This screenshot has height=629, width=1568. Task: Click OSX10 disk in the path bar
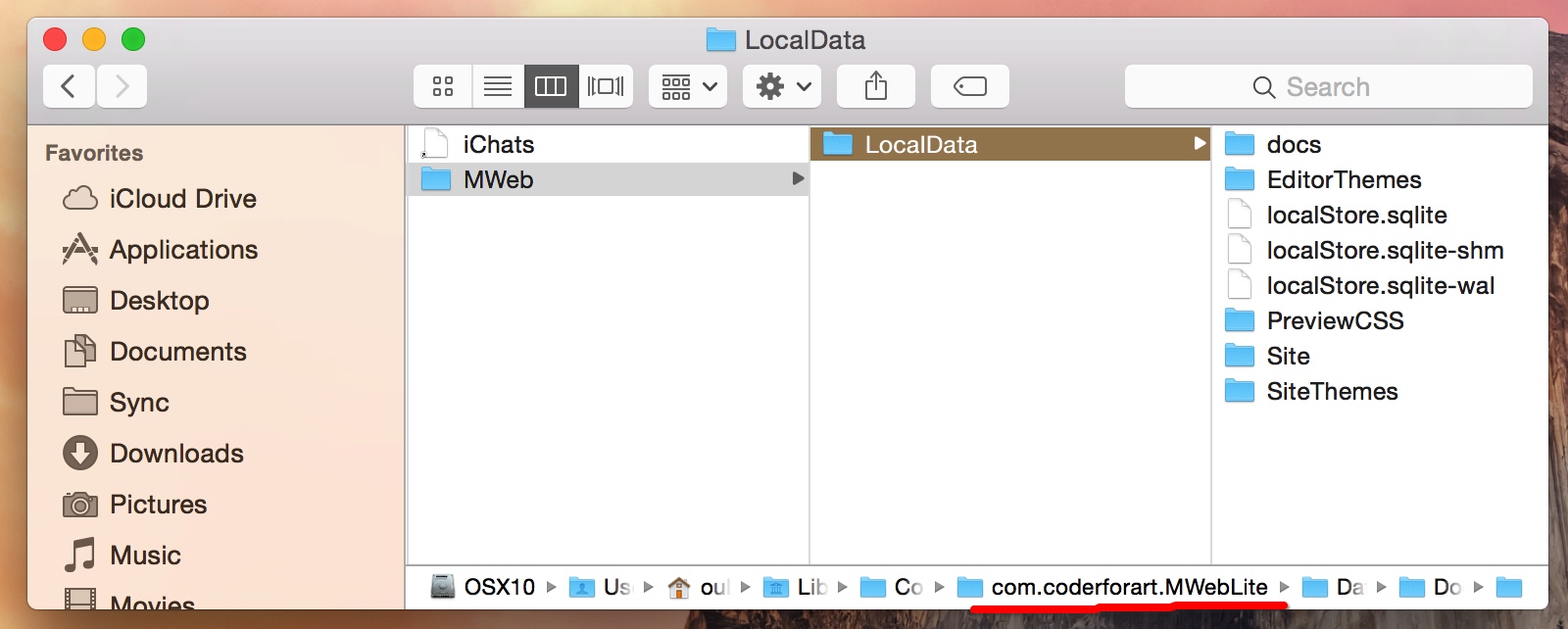pyautogui.click(x=498, y=587)
